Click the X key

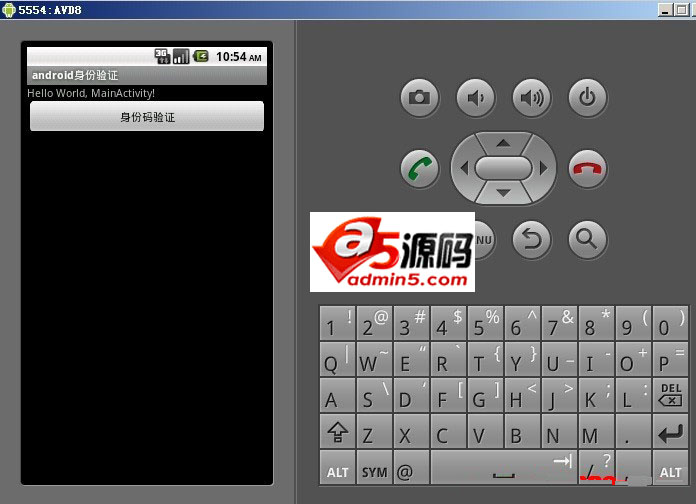tap(411, 431)
